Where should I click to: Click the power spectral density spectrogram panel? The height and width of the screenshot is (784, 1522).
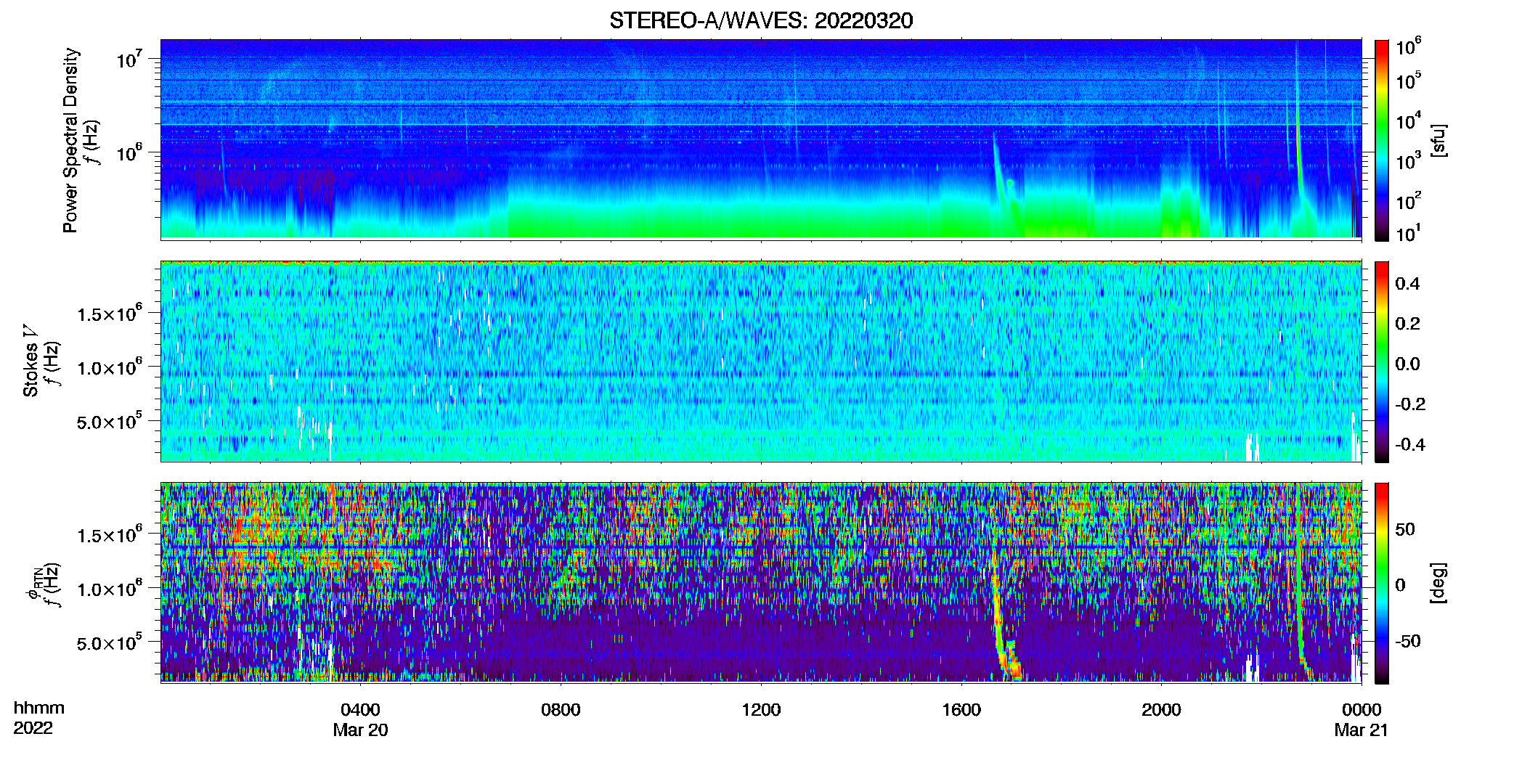pyautogui.click(x=761, y=139)
